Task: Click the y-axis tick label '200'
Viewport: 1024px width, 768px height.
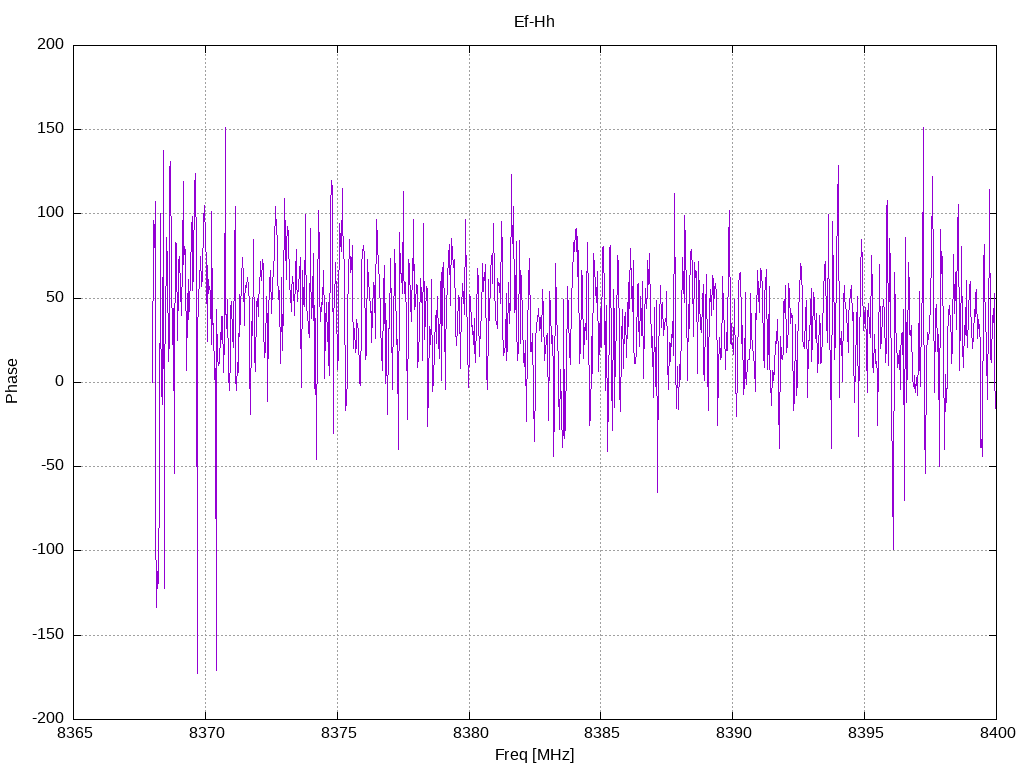Action: [x=51, y=44]
